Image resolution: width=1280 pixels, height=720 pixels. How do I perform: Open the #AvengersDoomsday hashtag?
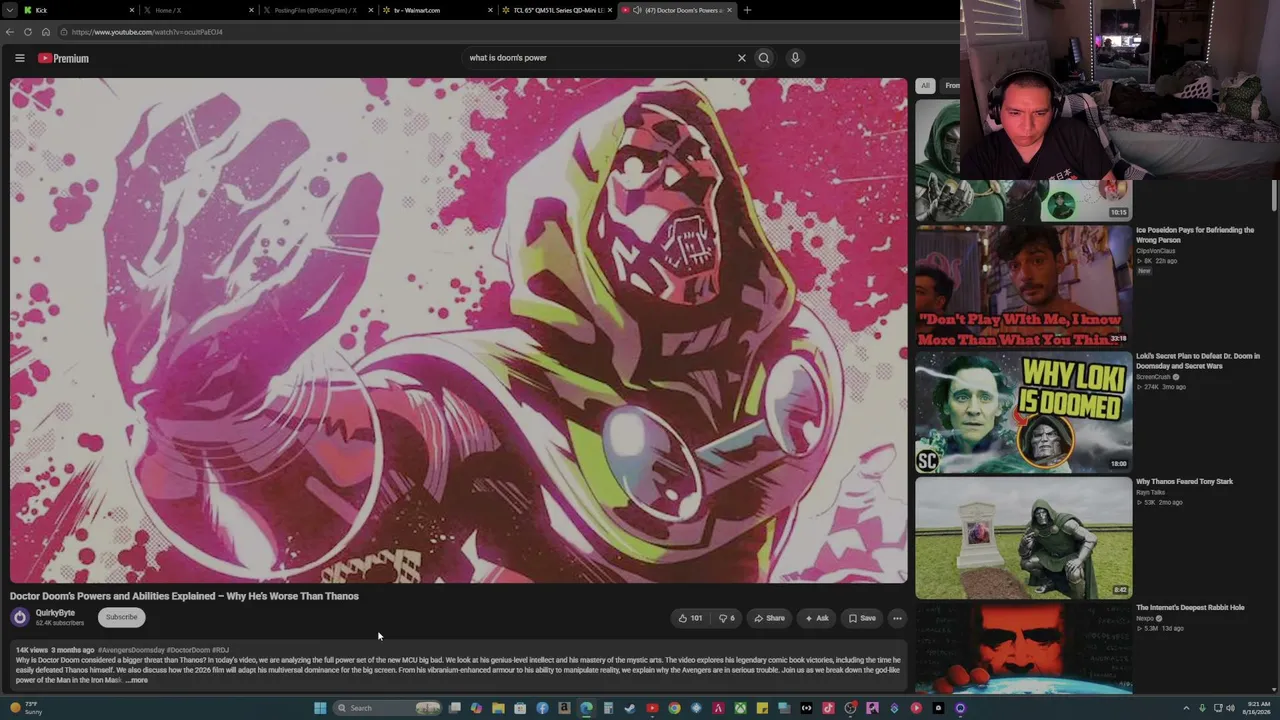pos(131,650)
